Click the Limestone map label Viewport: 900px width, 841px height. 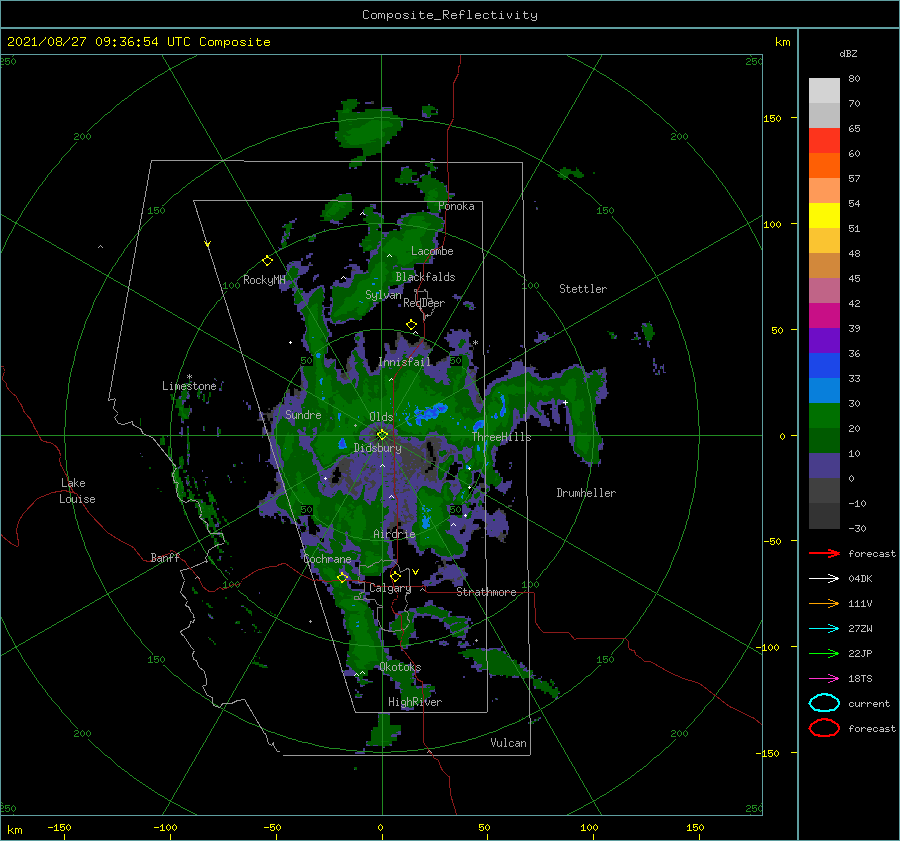189,386
